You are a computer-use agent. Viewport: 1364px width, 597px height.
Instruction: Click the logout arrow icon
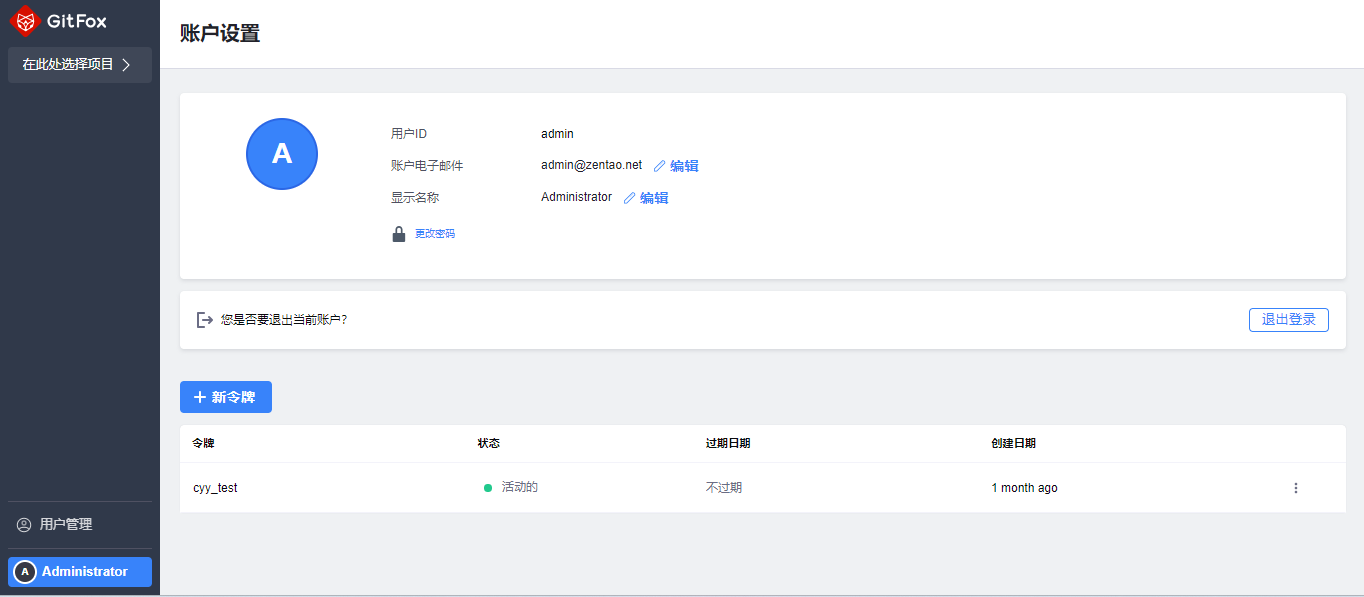point(204,320)
